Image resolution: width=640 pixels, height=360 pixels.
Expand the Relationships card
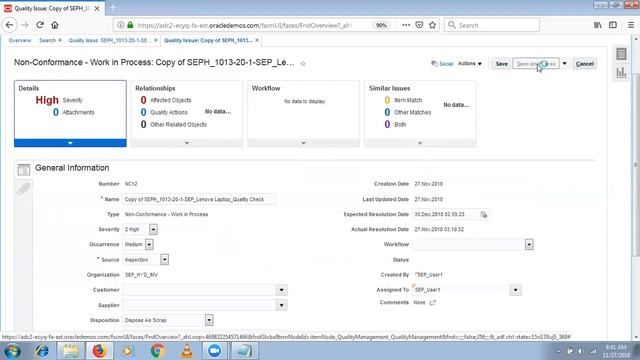187,143
